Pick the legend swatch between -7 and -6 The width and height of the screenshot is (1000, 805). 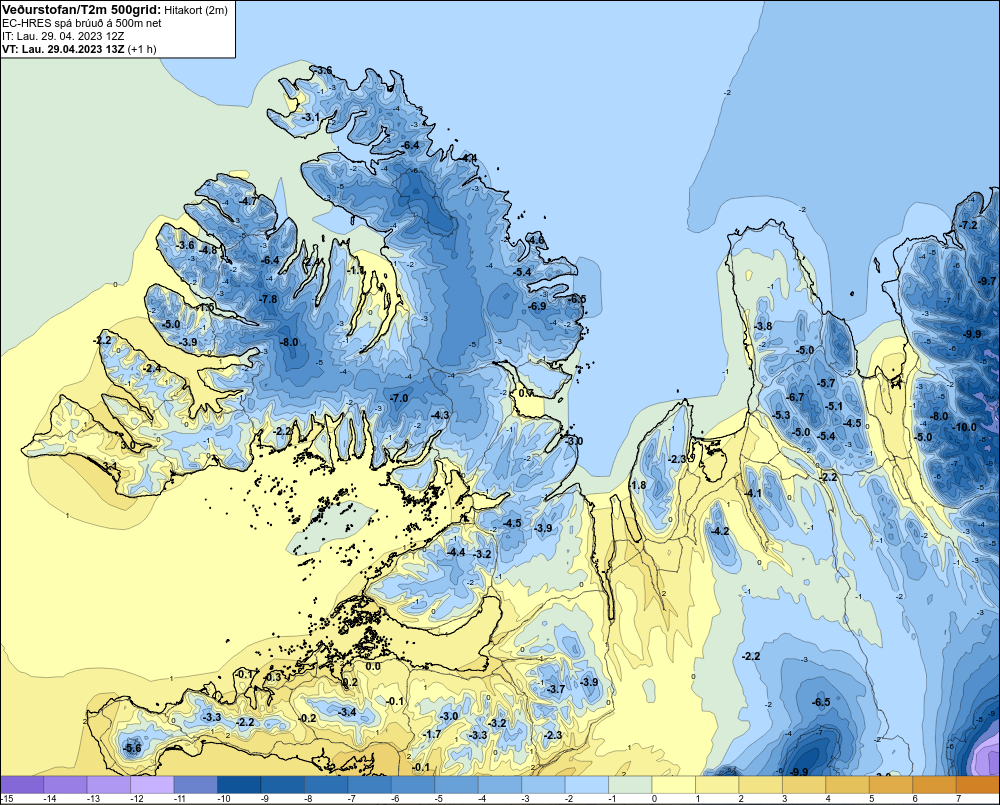tap(370, 785)
